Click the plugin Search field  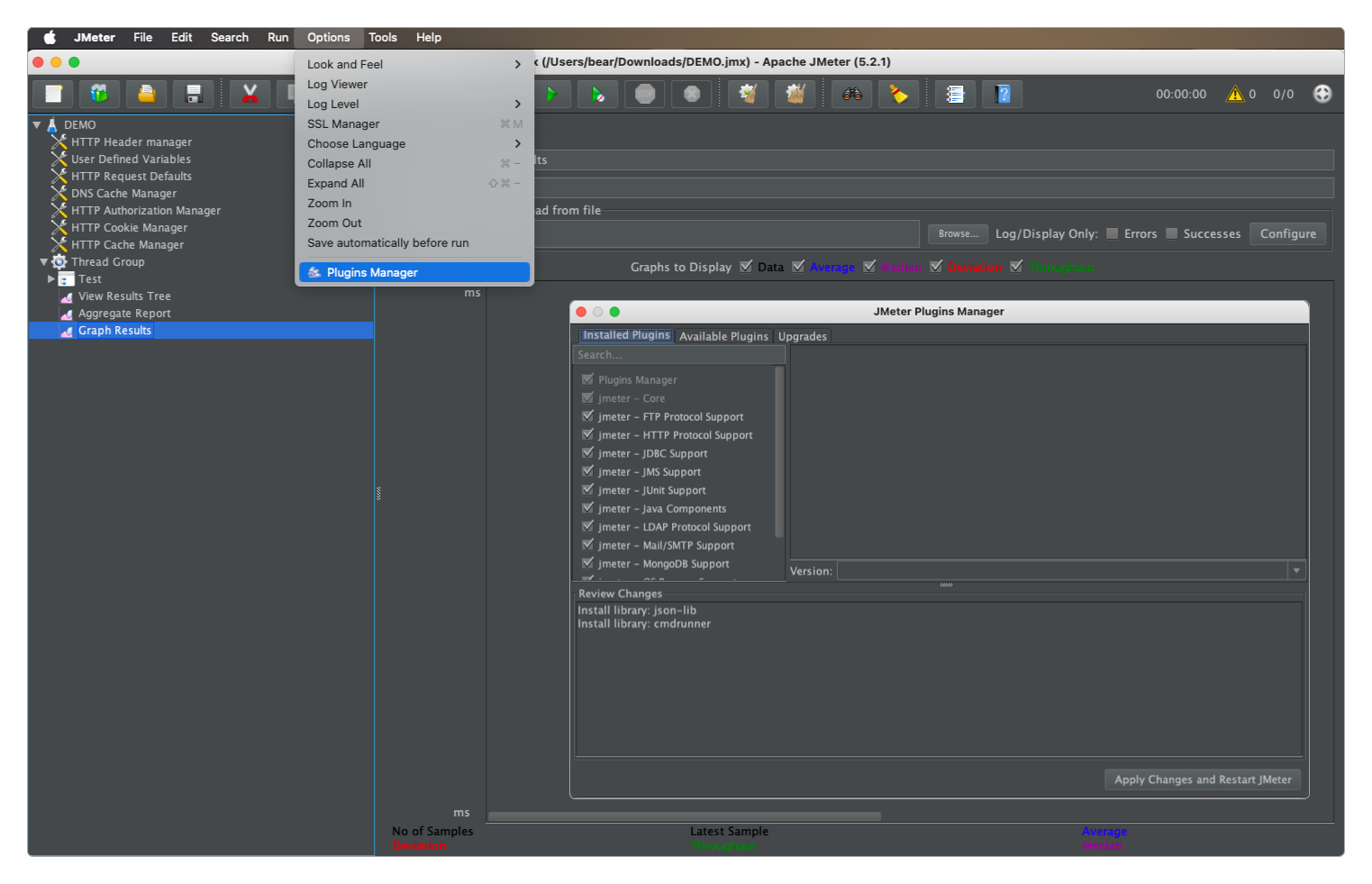[x=679, y=355]
